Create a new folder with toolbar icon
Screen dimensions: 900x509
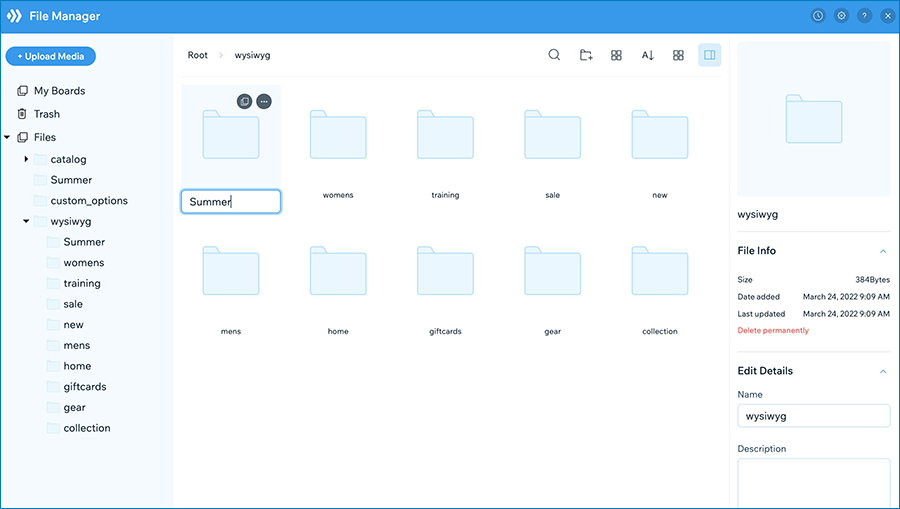[585, 55]
